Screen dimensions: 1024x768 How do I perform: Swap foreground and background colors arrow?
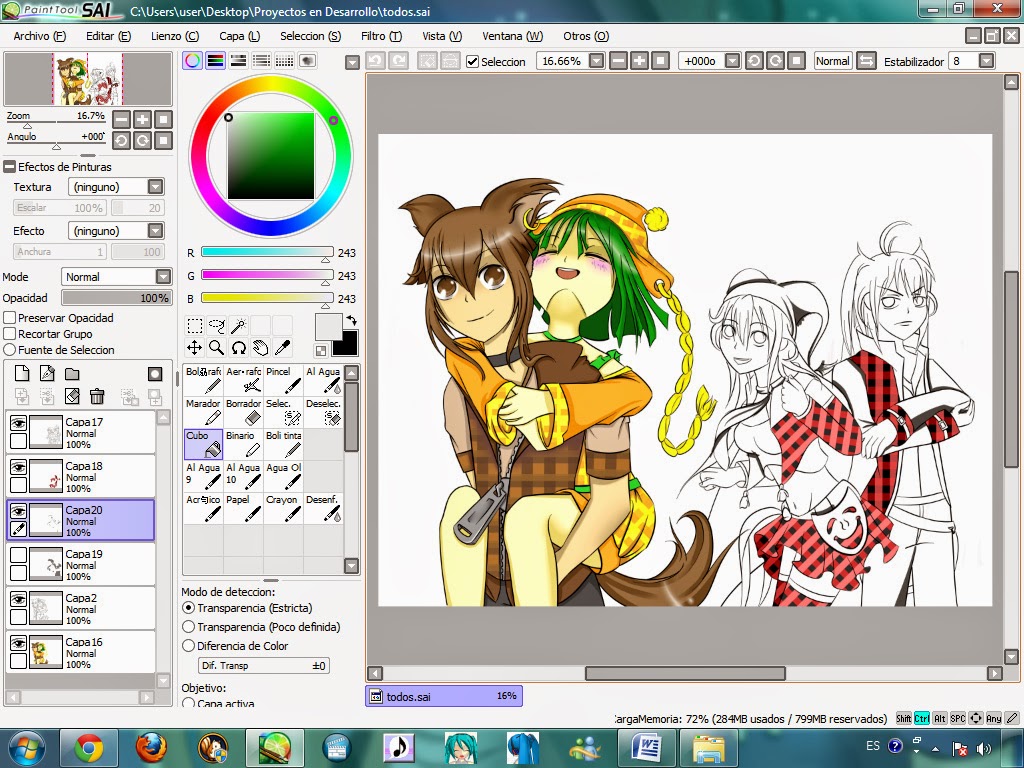(352, 320)
